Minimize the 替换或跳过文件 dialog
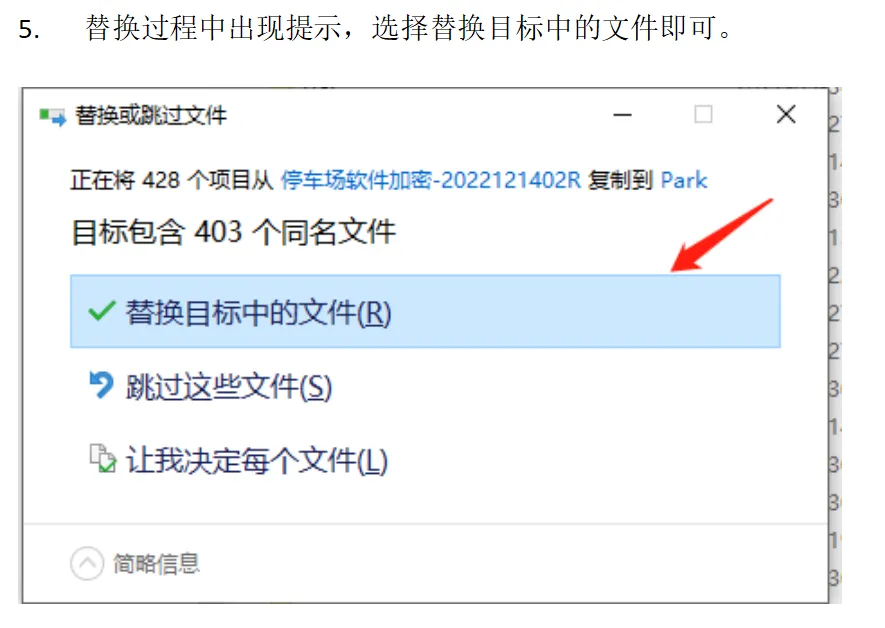 point(623,115)
